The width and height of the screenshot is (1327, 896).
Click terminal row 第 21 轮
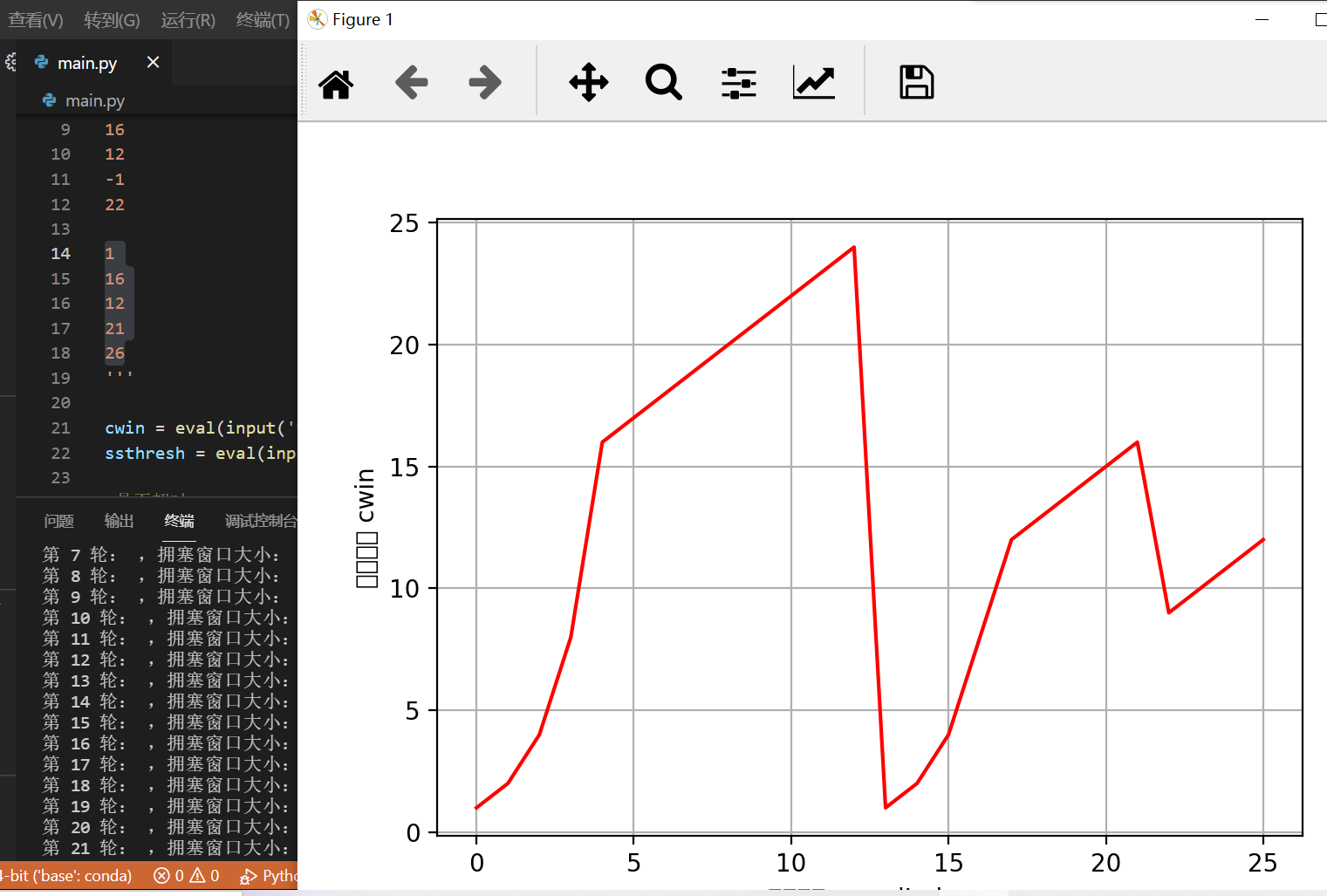[x=166, y=848]
